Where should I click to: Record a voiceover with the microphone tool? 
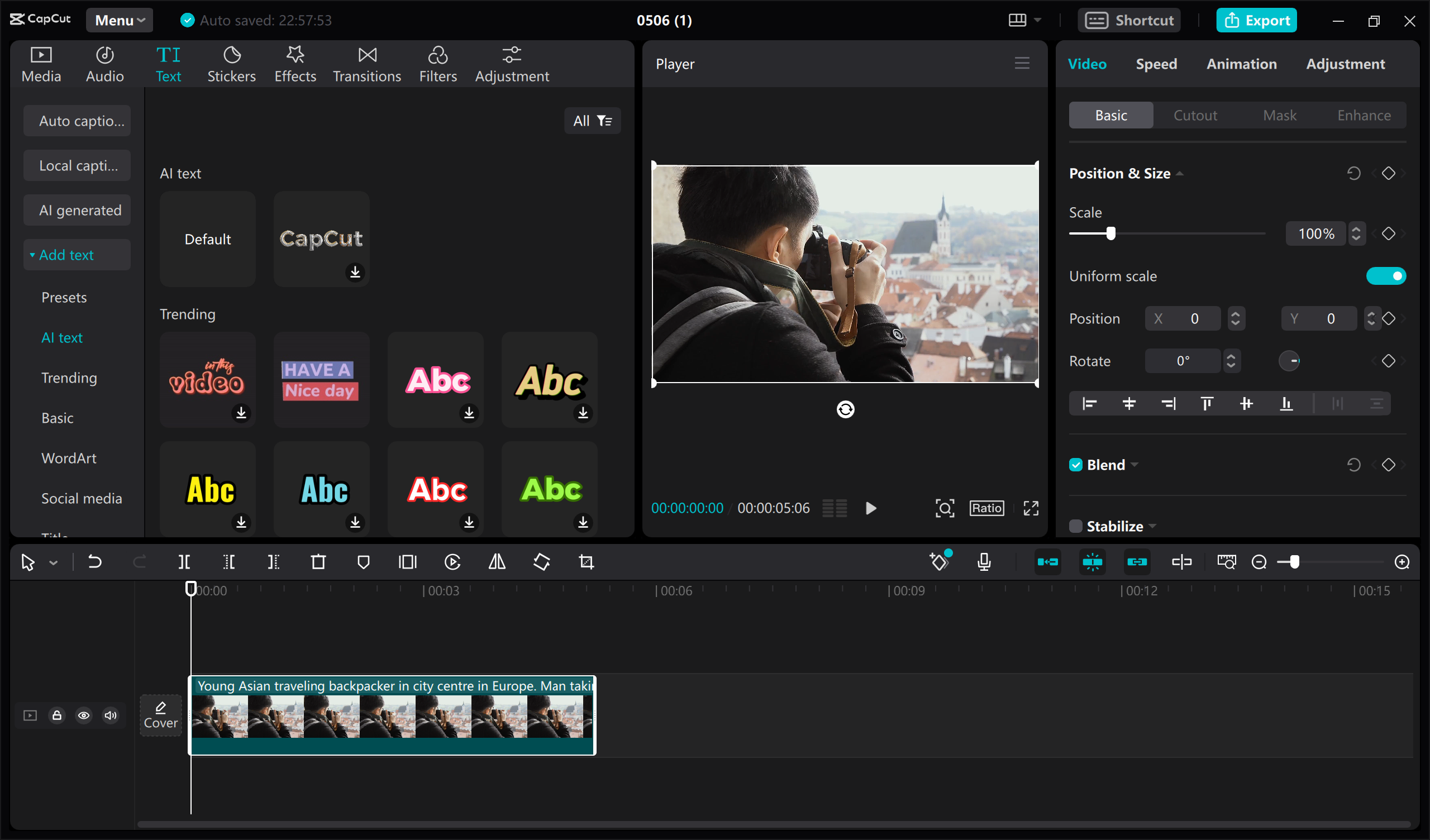point(984,562)
